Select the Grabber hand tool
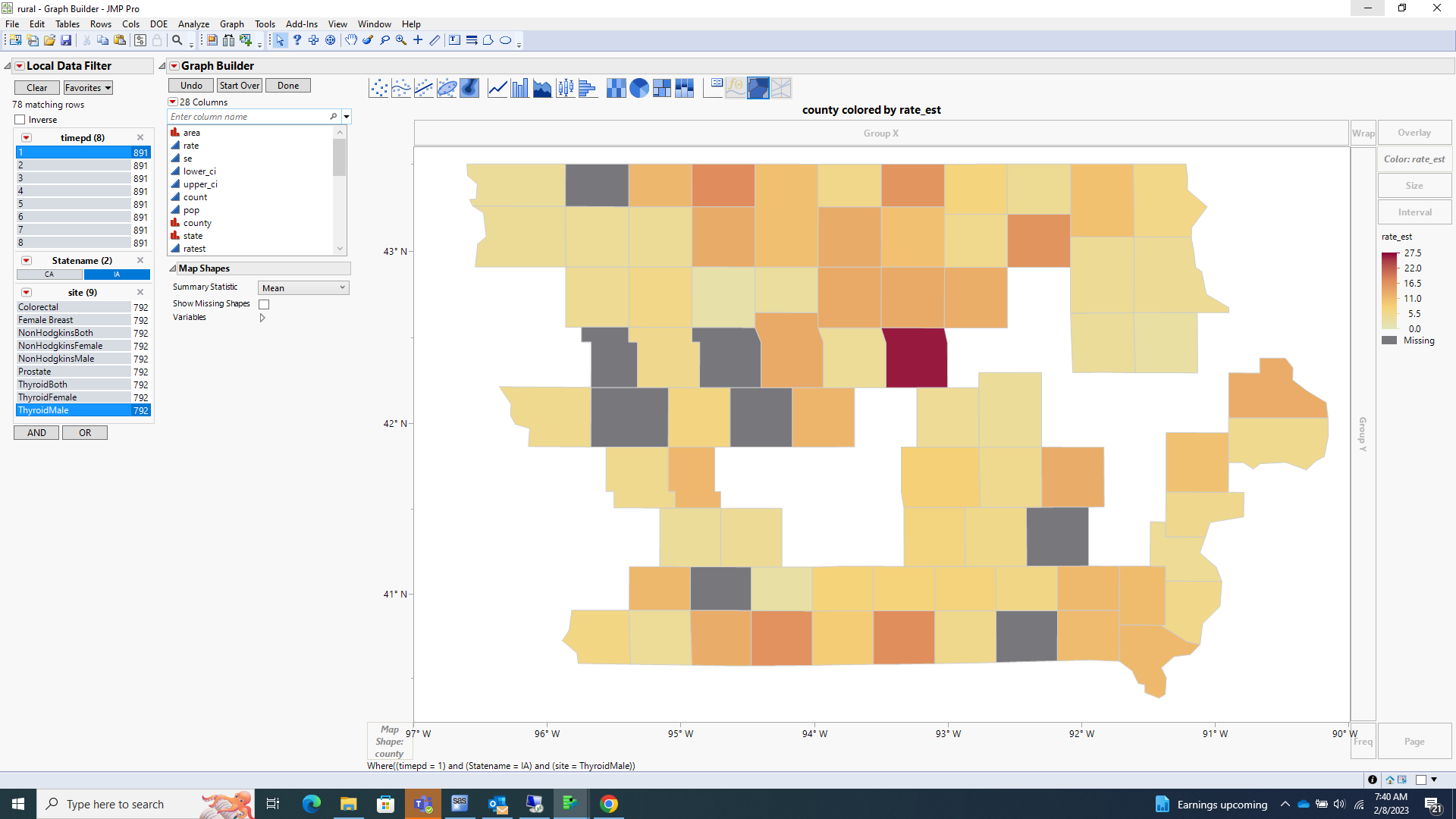The height and width of the screenshot is (819, 1456). (352, 40)
